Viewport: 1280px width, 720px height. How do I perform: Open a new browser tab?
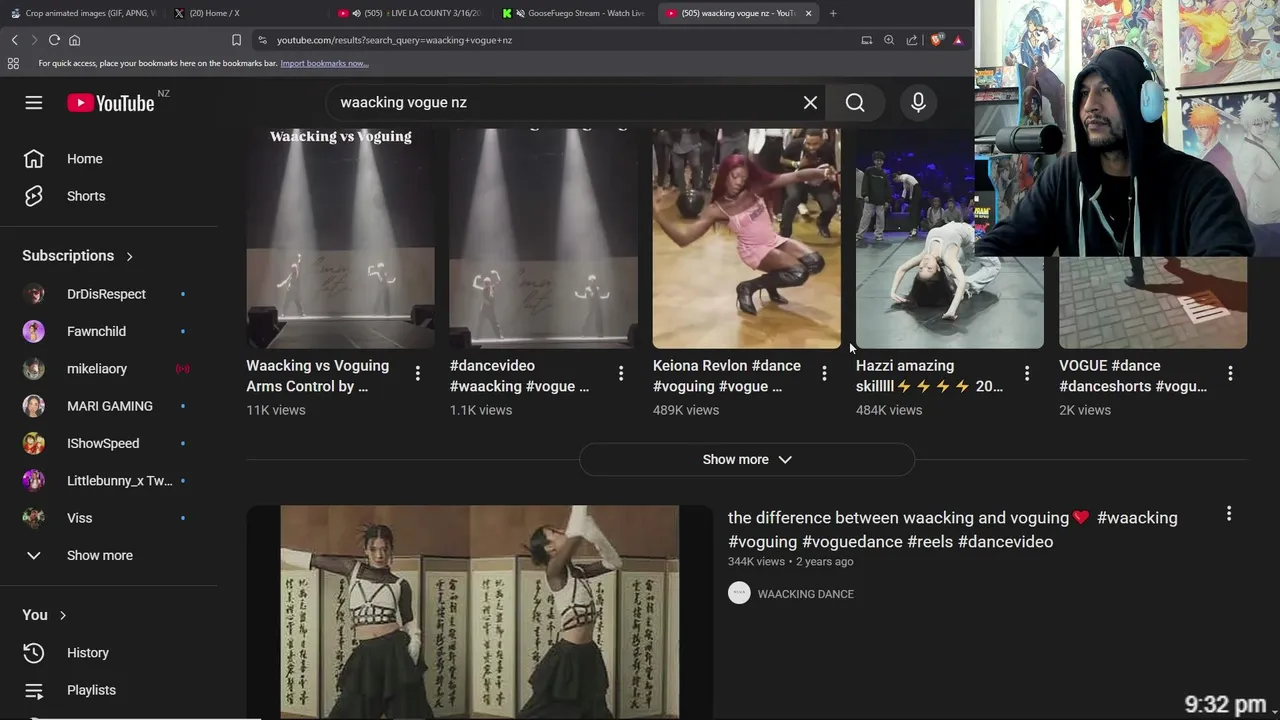(x=833, y=13)
